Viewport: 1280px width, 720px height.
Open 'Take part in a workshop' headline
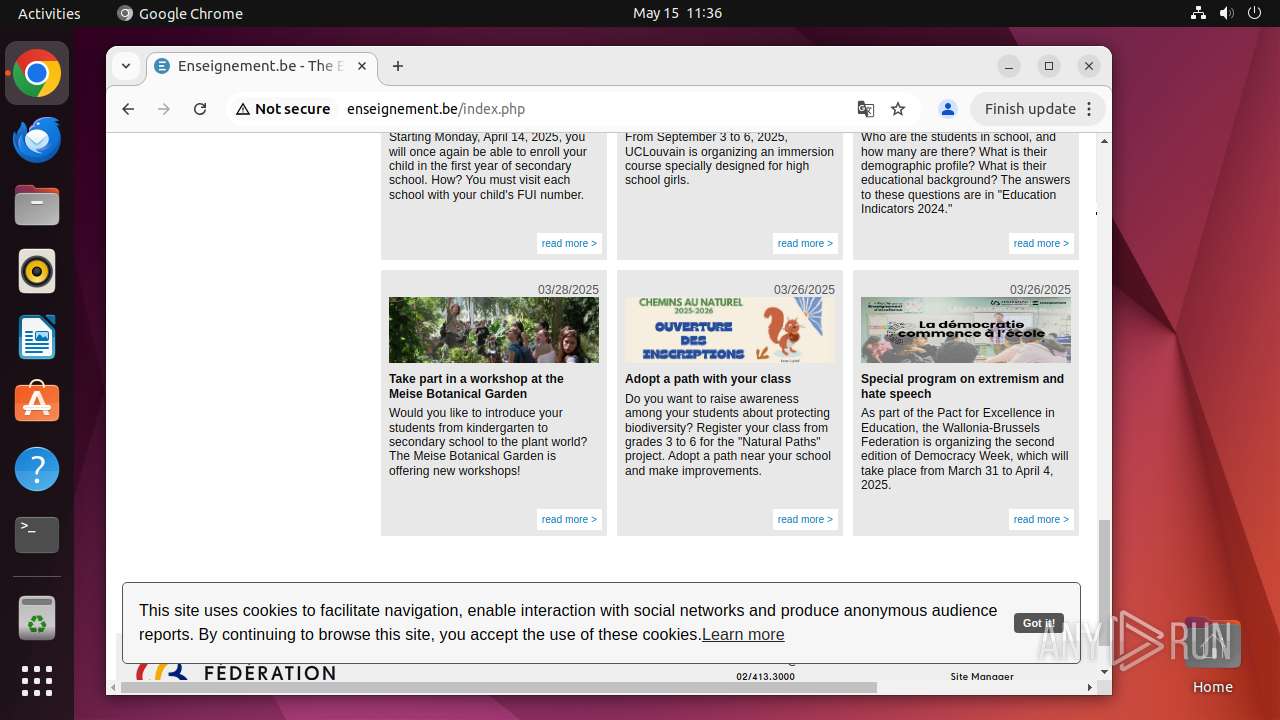tap(476, 386)
